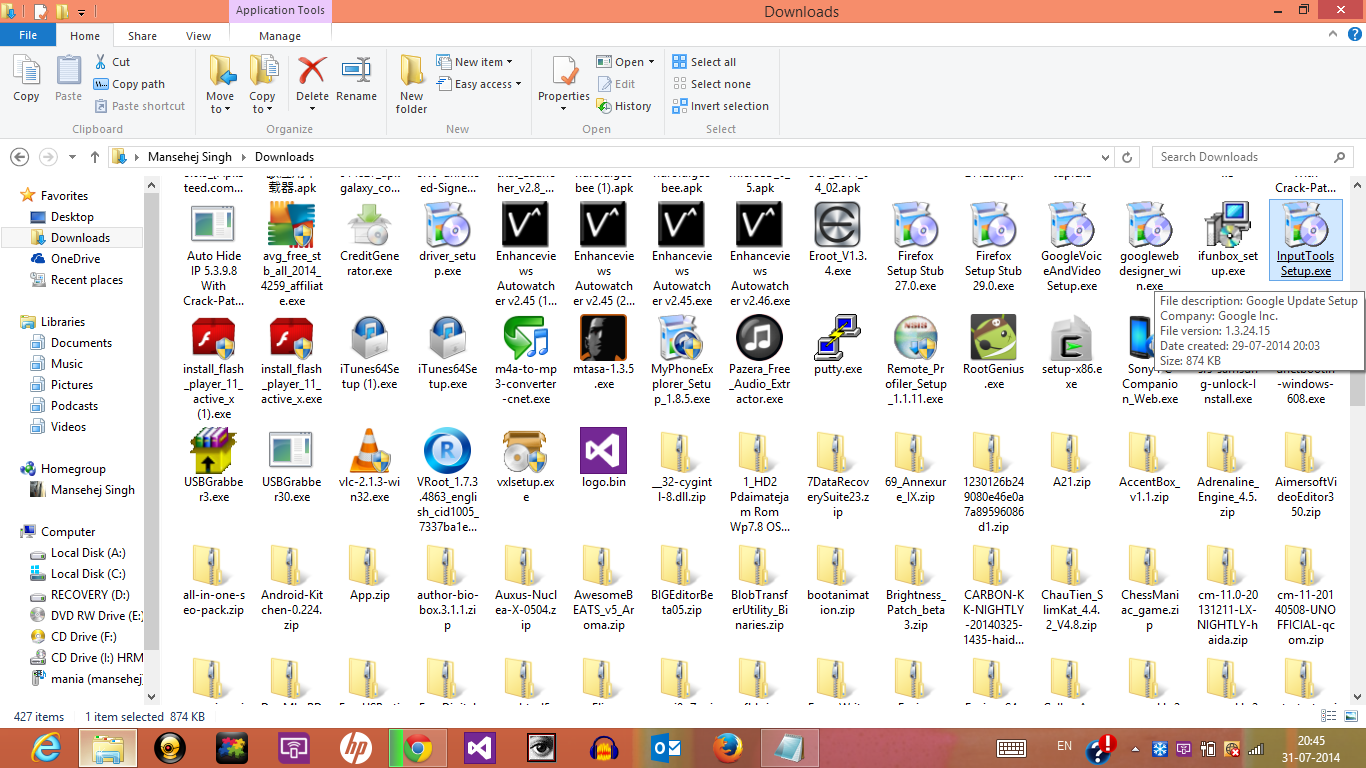Screen dimensions: 1366x768
Task: Open the Music library in the sidebar
Action: [67, 364]
